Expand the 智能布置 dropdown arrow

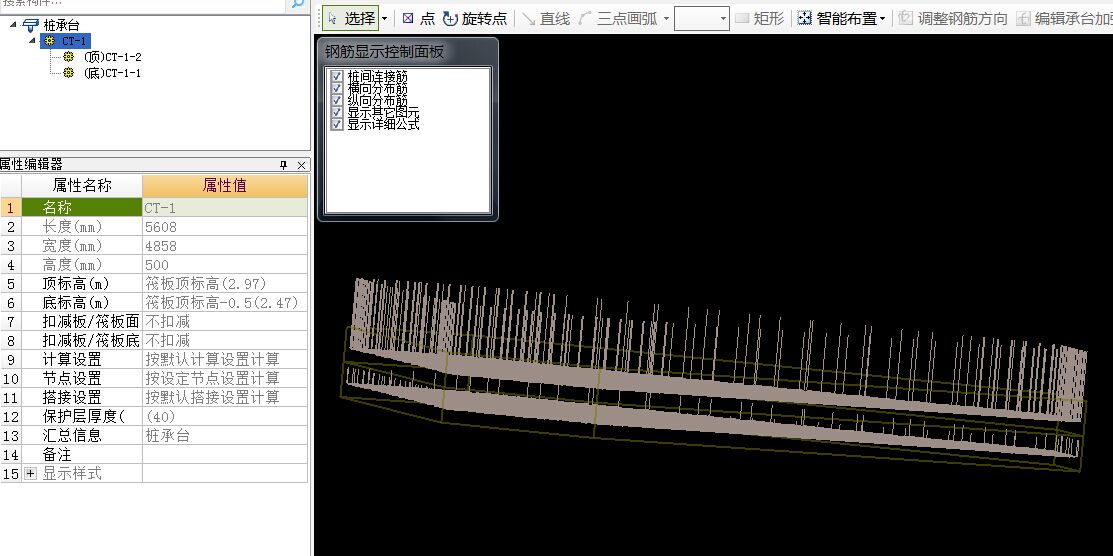[x=882, y=18]
